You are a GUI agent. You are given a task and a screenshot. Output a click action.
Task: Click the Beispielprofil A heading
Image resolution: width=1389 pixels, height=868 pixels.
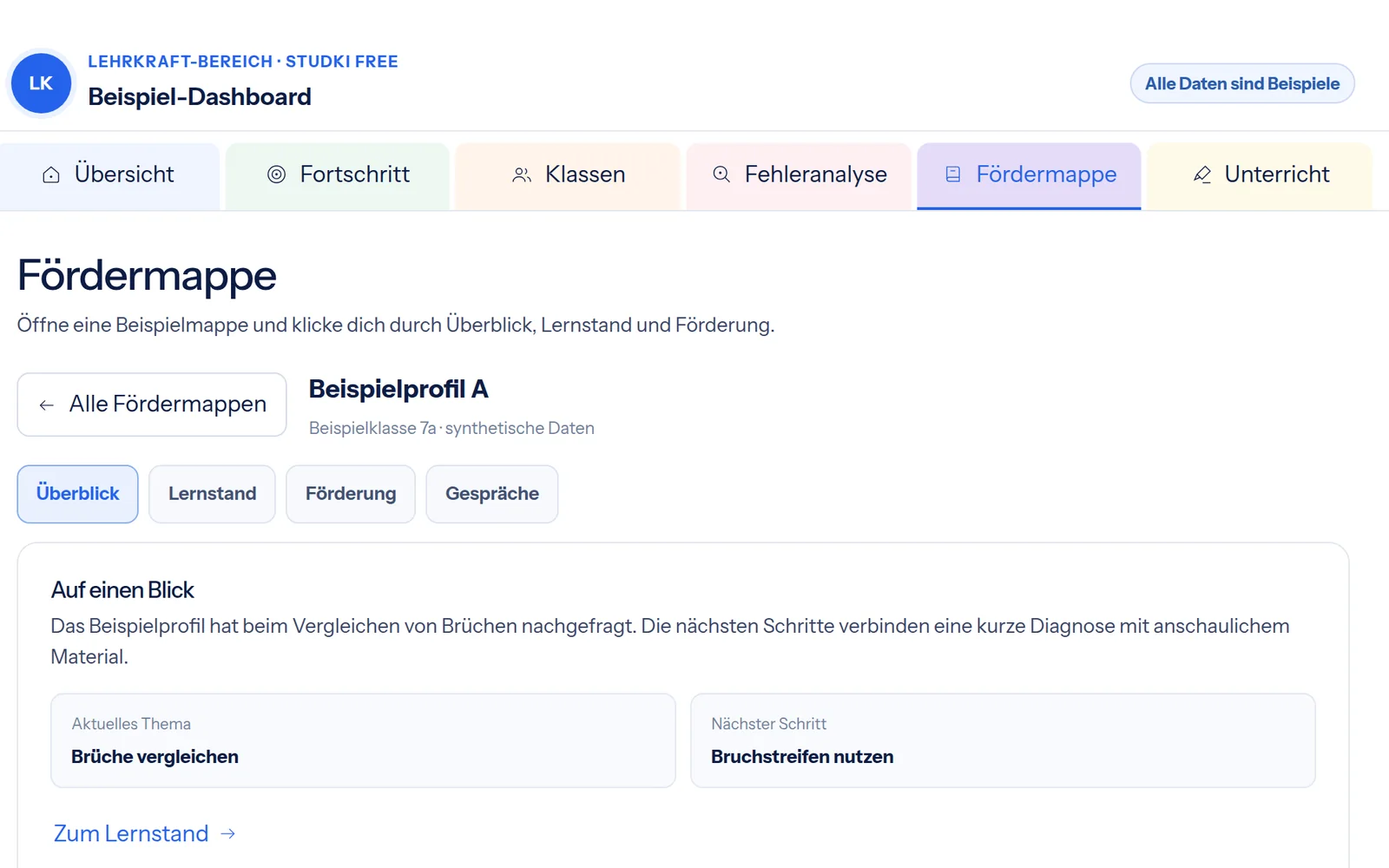pos(398,390)
